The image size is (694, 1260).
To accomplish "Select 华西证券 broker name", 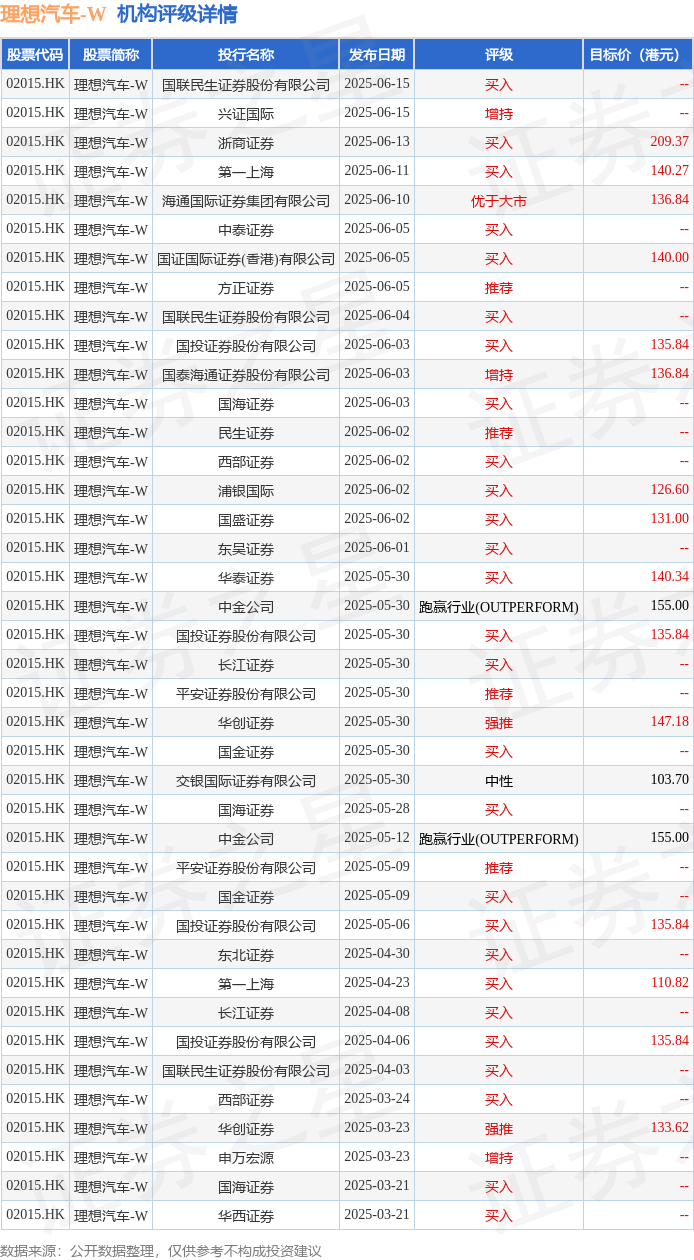I will point(246,1216).
